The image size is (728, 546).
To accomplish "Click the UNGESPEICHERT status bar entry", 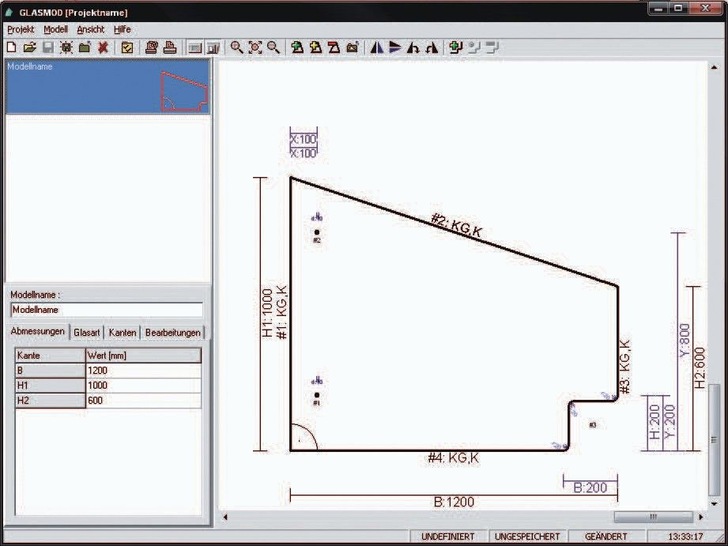I will [x=527, y=536].
